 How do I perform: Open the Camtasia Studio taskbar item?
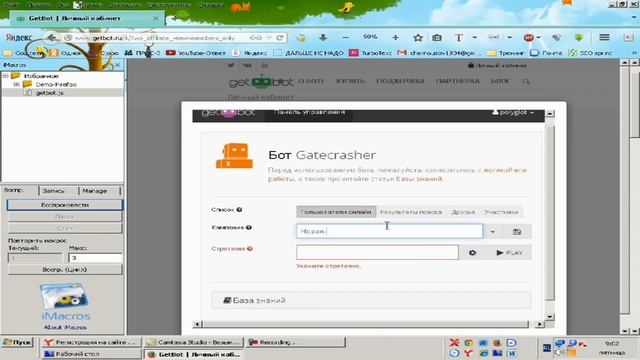click(193, 342)
